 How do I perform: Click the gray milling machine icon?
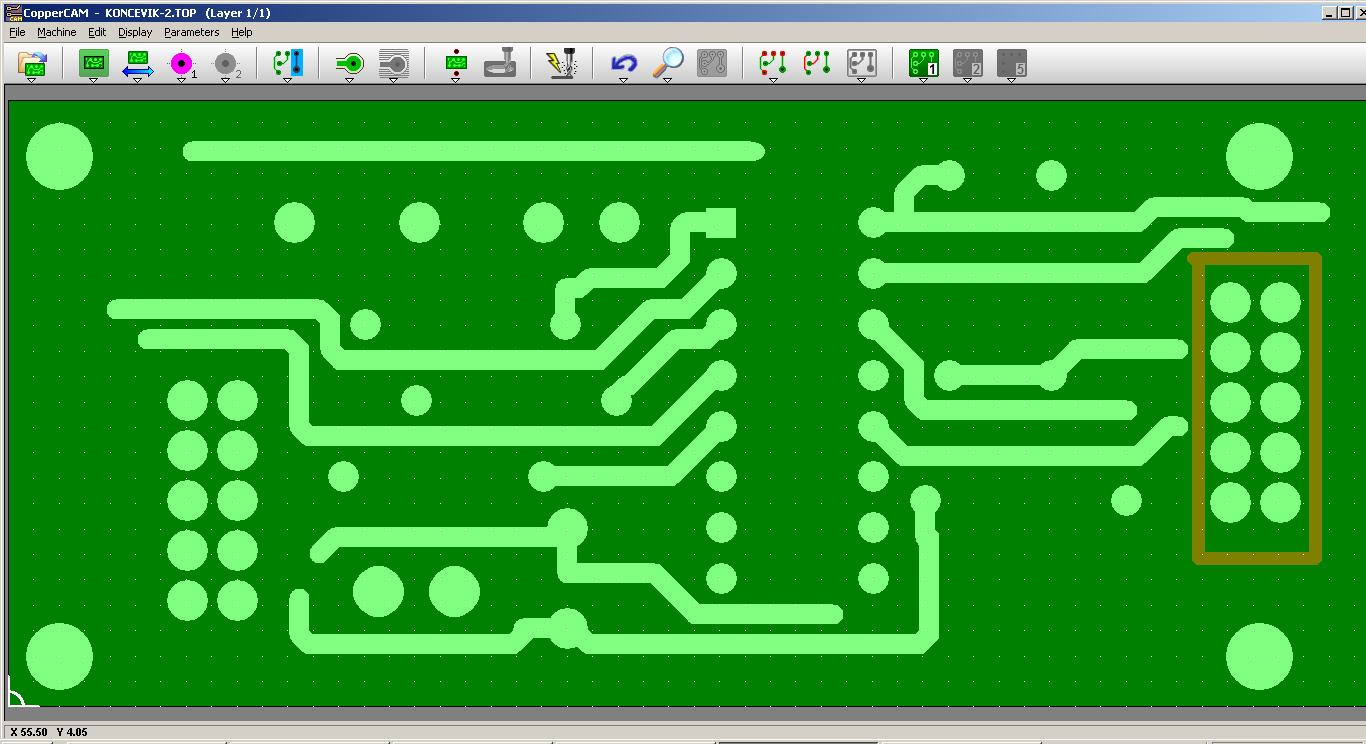(x=500, y=65)
